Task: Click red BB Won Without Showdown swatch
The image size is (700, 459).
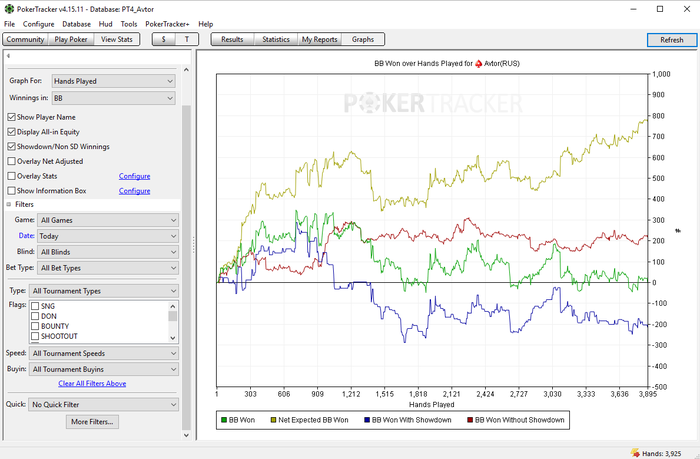Action: pyautogui.click(x=470, y=420)
